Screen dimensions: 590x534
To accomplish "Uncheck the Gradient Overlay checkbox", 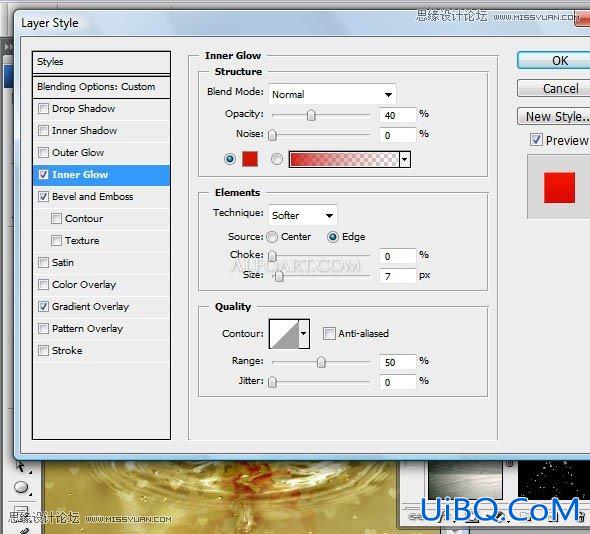I will click(x=43, y=306).
